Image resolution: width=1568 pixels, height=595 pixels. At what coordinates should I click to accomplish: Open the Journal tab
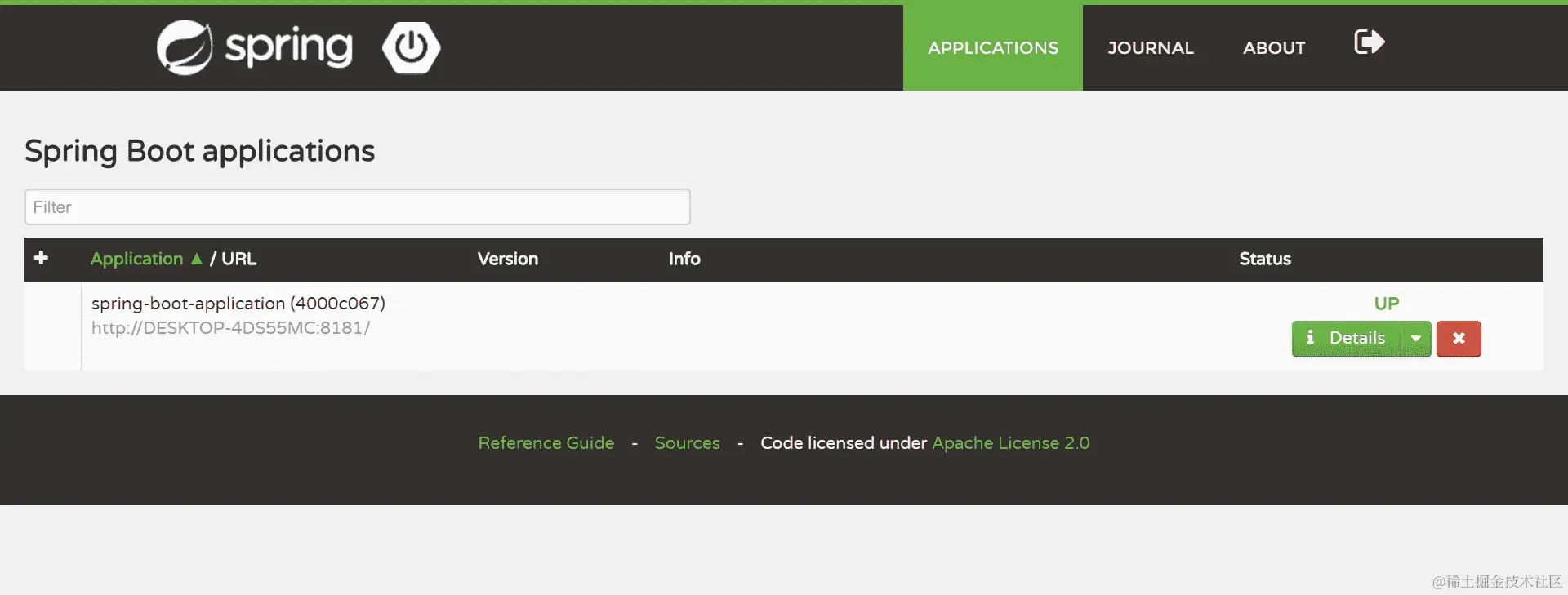click(1151, 48)
